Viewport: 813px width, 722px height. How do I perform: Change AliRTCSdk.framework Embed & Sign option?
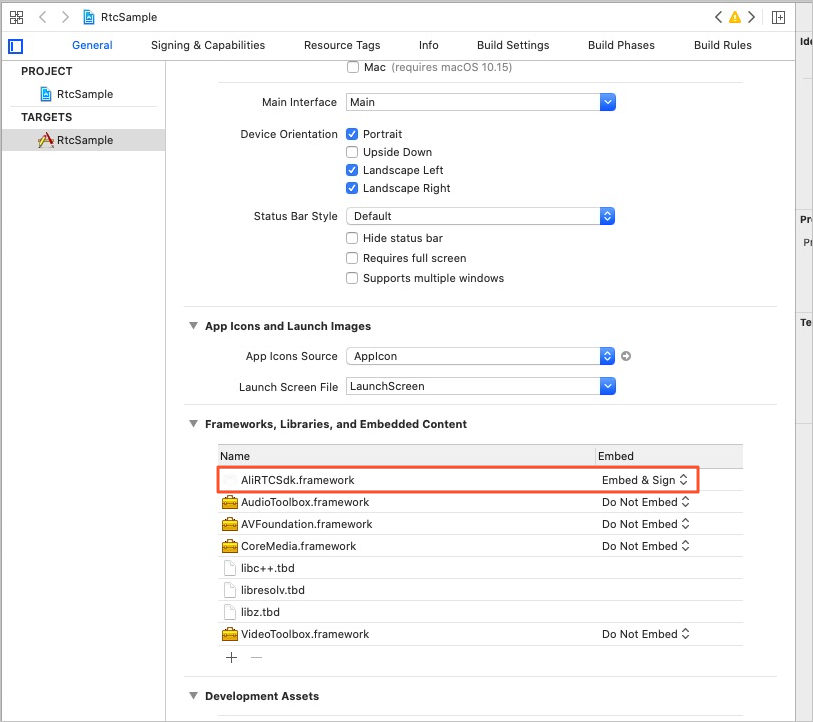644,480
